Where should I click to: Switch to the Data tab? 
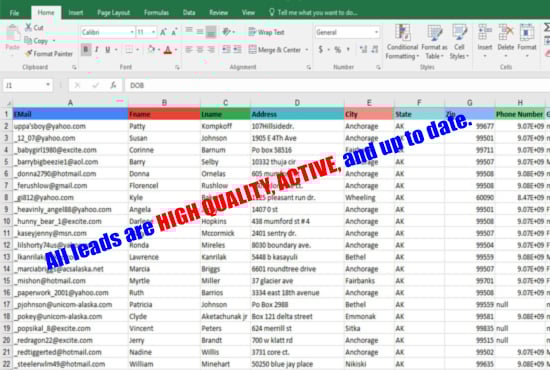pos(189,13)
